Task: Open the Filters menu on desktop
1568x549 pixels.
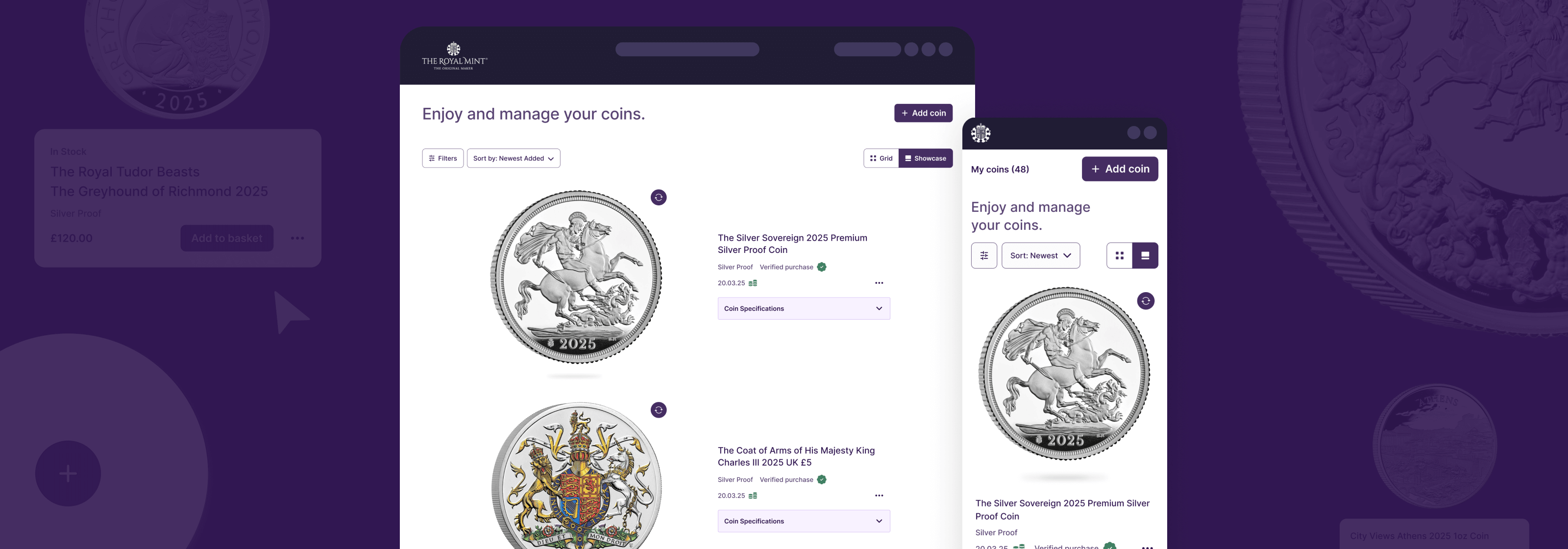Action: (x=442, y=158)
